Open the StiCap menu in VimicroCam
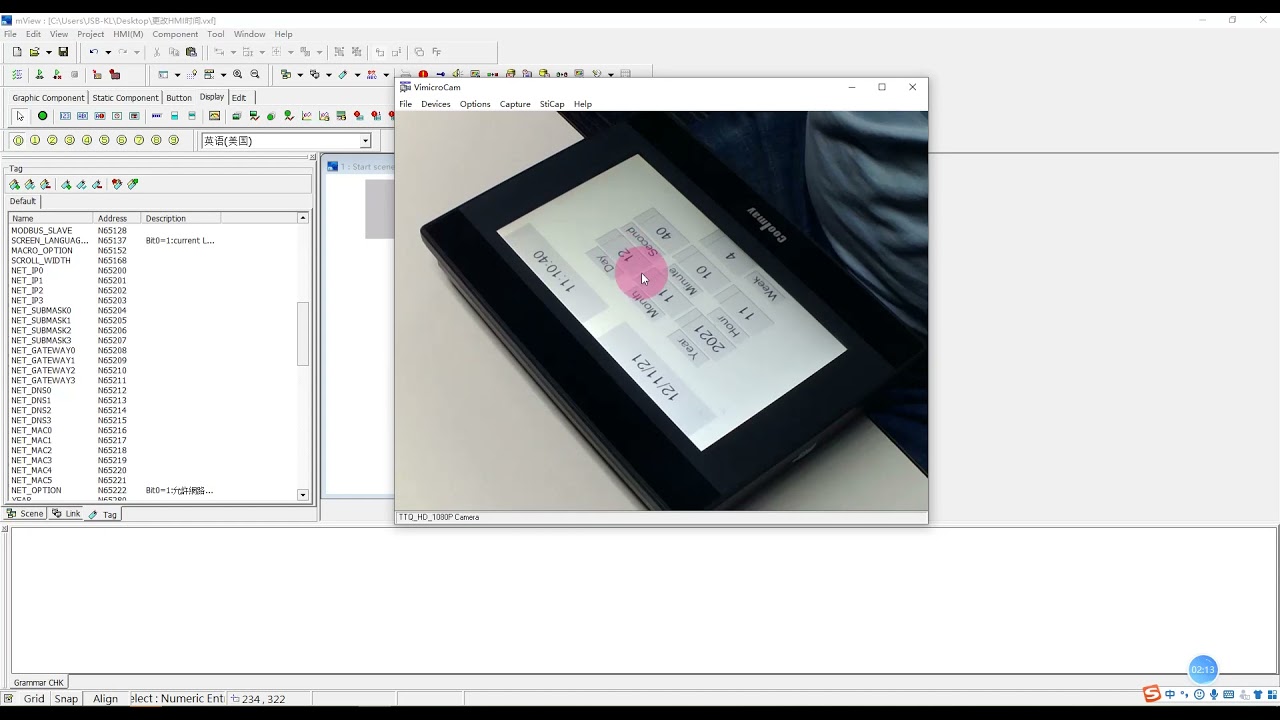This screenshot has width=1280, height=720. [x=552, y=104]
